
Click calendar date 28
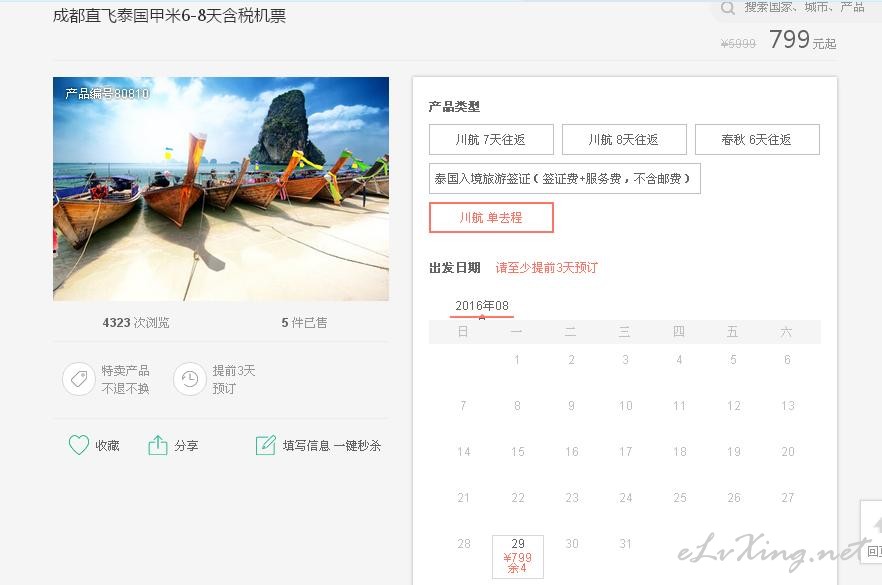pyautogui.click(x=464, y=544)
